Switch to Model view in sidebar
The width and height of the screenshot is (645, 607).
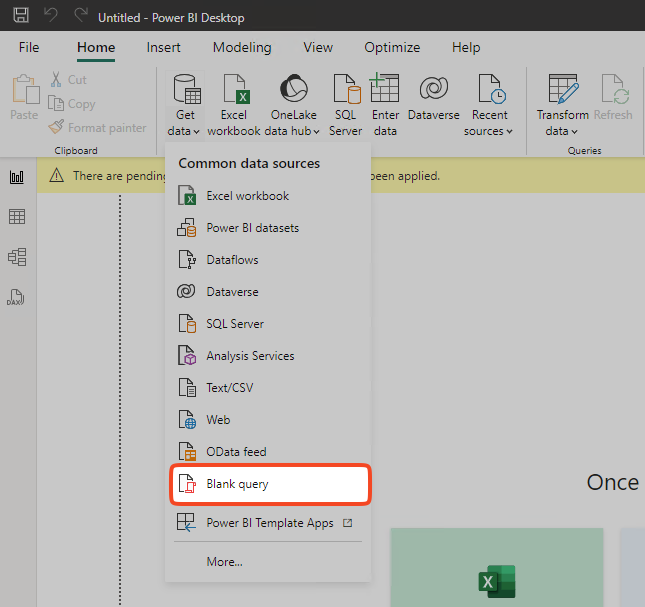tap(17, 257)
